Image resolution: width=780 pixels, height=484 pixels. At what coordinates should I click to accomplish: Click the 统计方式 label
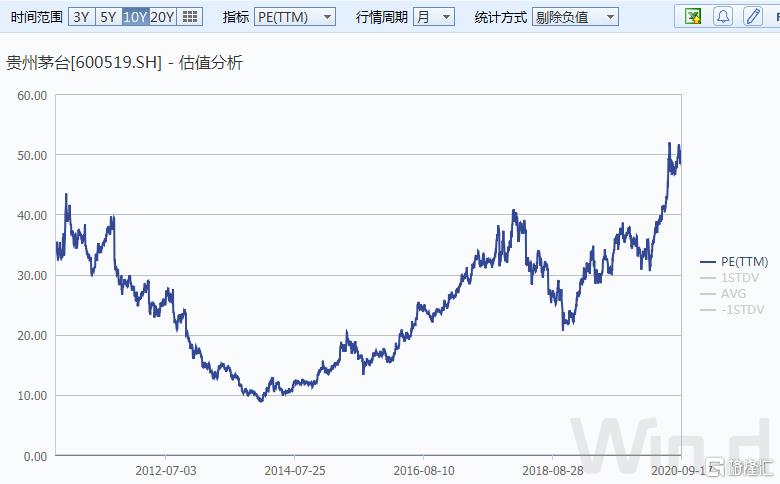coord(500,17)
